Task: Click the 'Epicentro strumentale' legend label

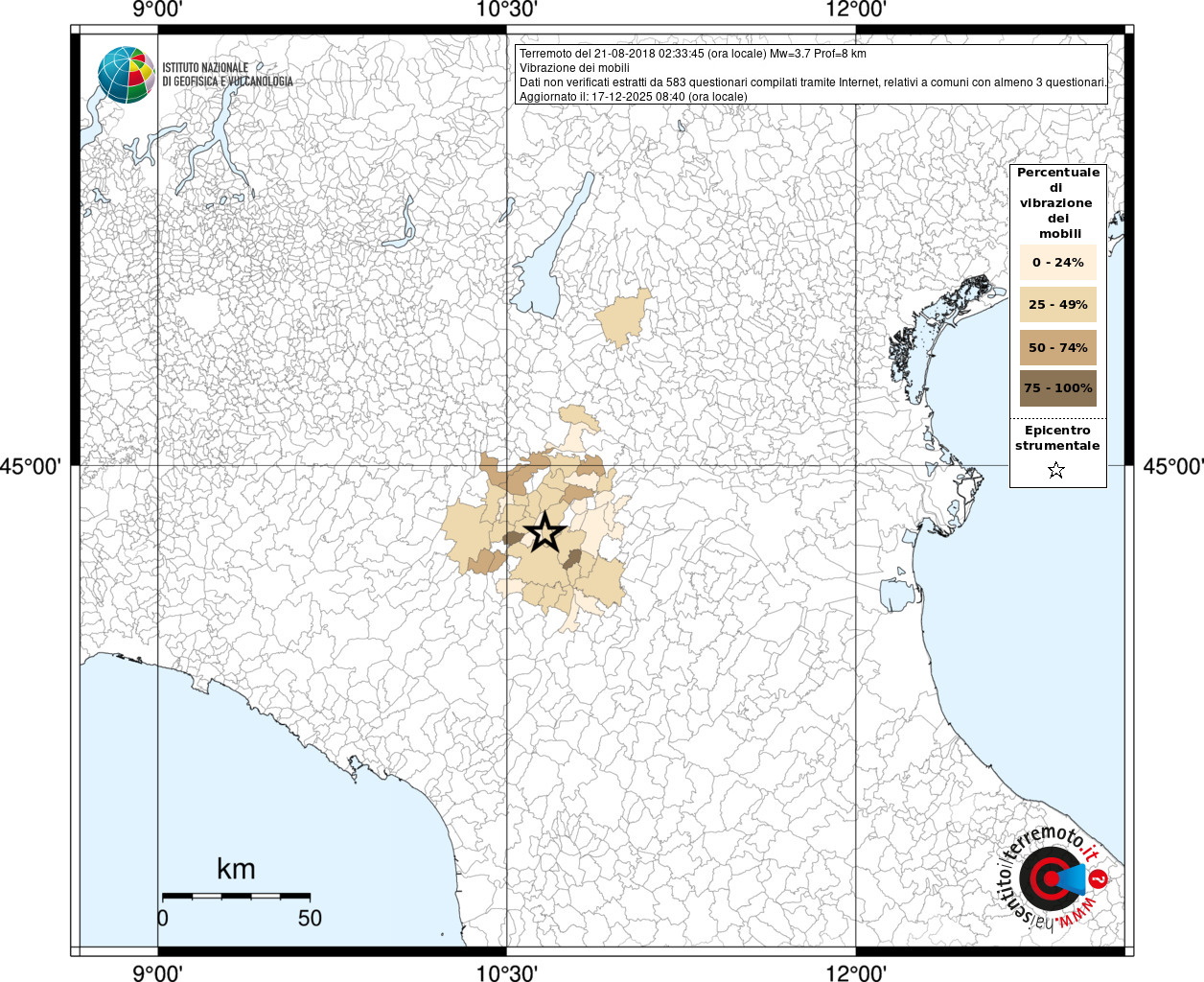Action: (x=1057, y=438)
